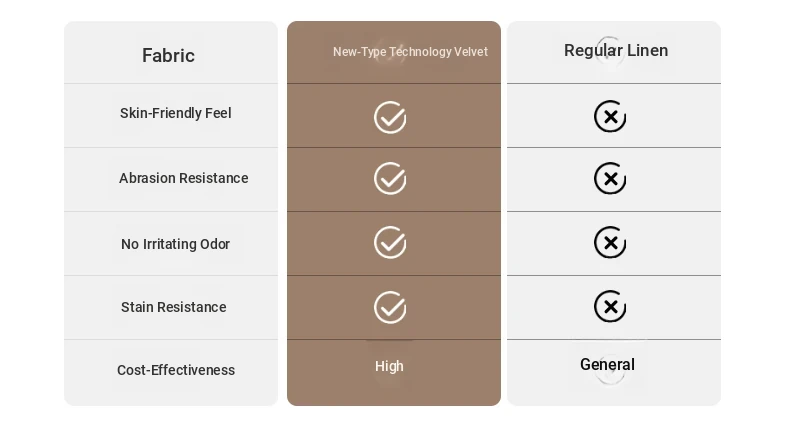Screen dimensions: 790x448
Task: Click the No Irritating Odor velvet checkmark
Action: click(390, 242)
